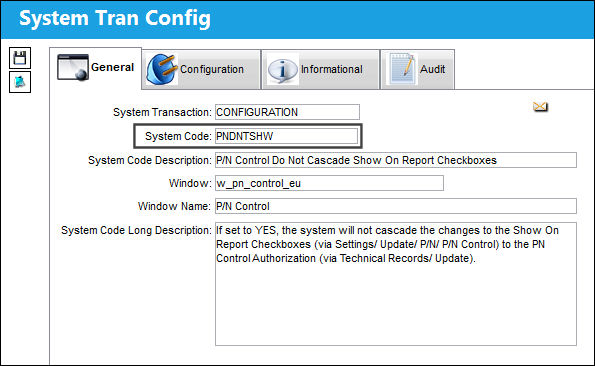Click the Window Name label text

point(174,206)
